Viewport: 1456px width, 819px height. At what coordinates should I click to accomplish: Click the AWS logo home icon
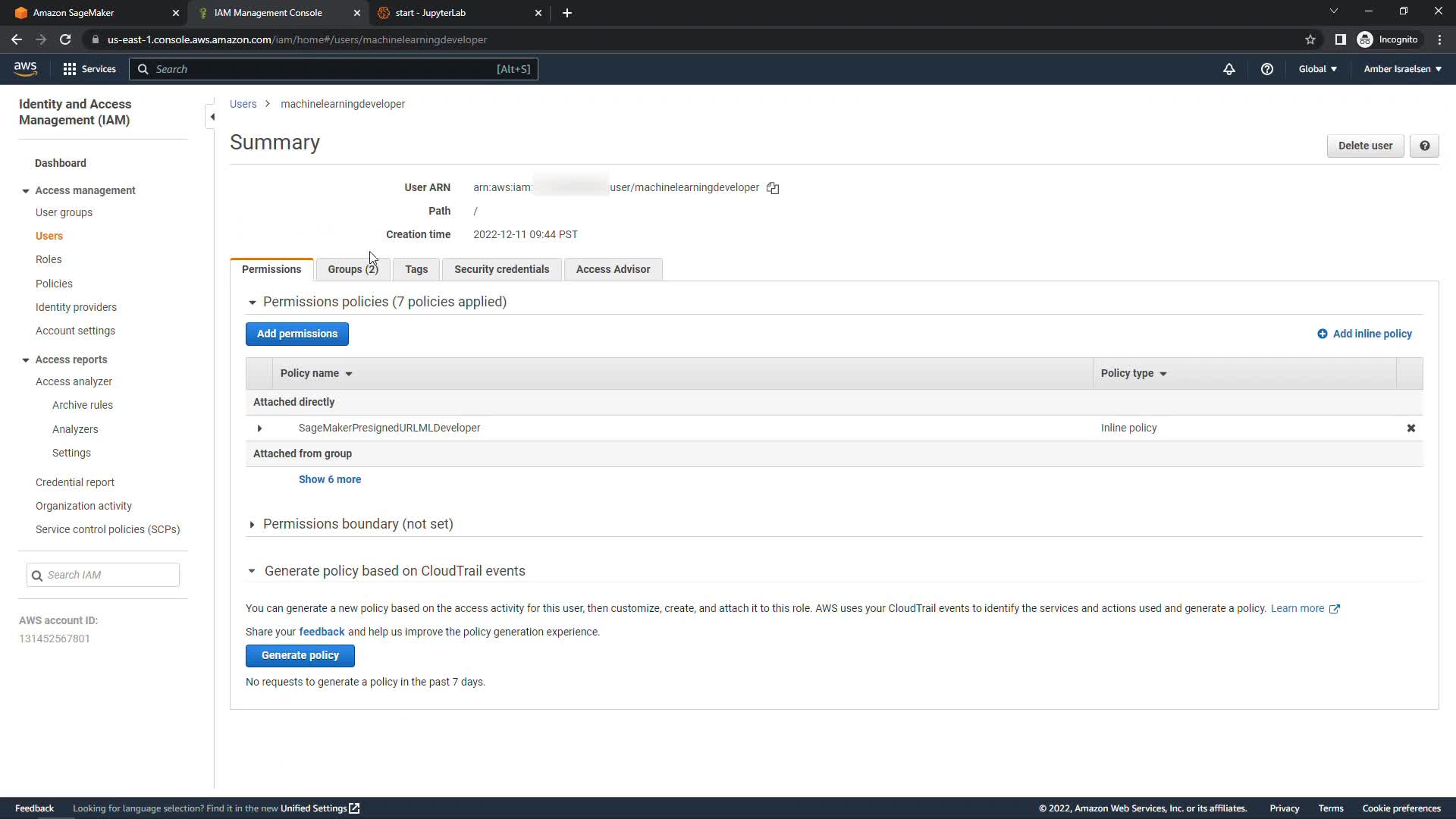coord(25,69)
